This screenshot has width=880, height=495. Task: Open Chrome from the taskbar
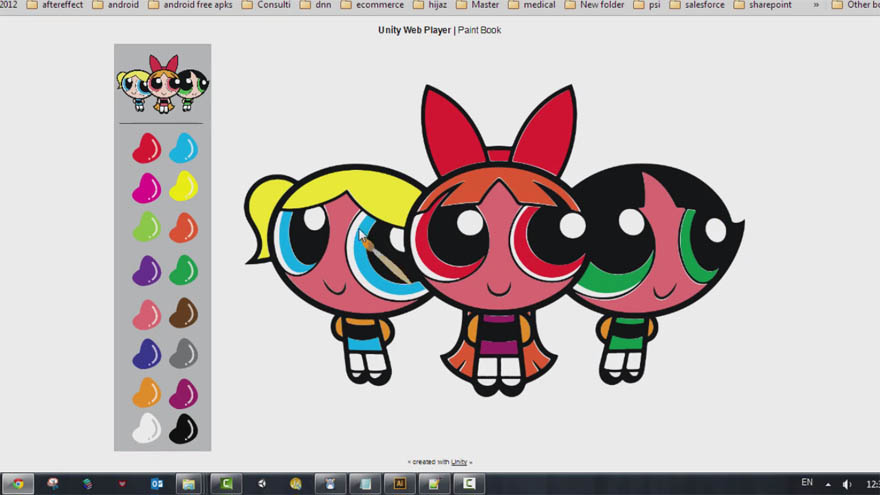[x=18, y=484]
